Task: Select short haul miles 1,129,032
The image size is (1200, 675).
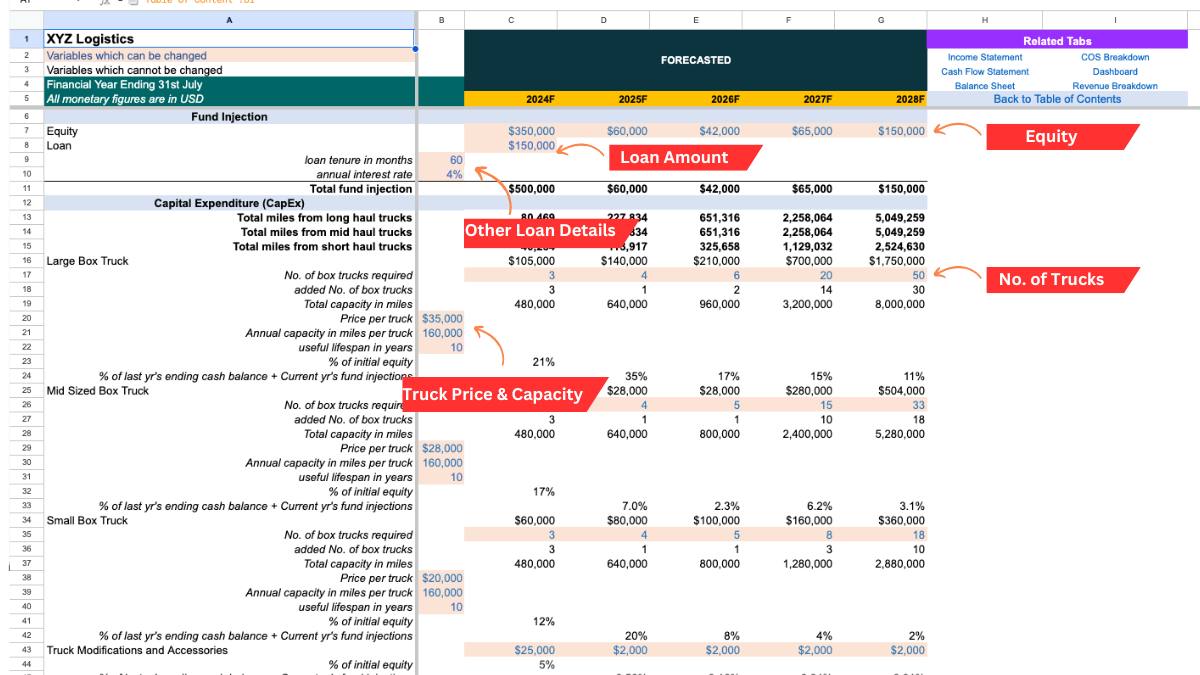Action: (x=788, y=246)
